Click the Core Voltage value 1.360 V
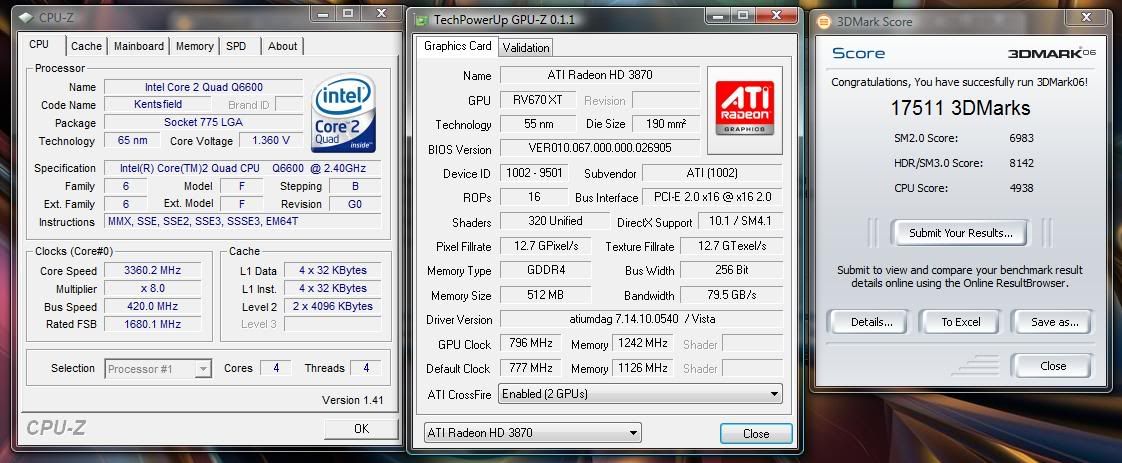1122x463 pixels. 271,140
